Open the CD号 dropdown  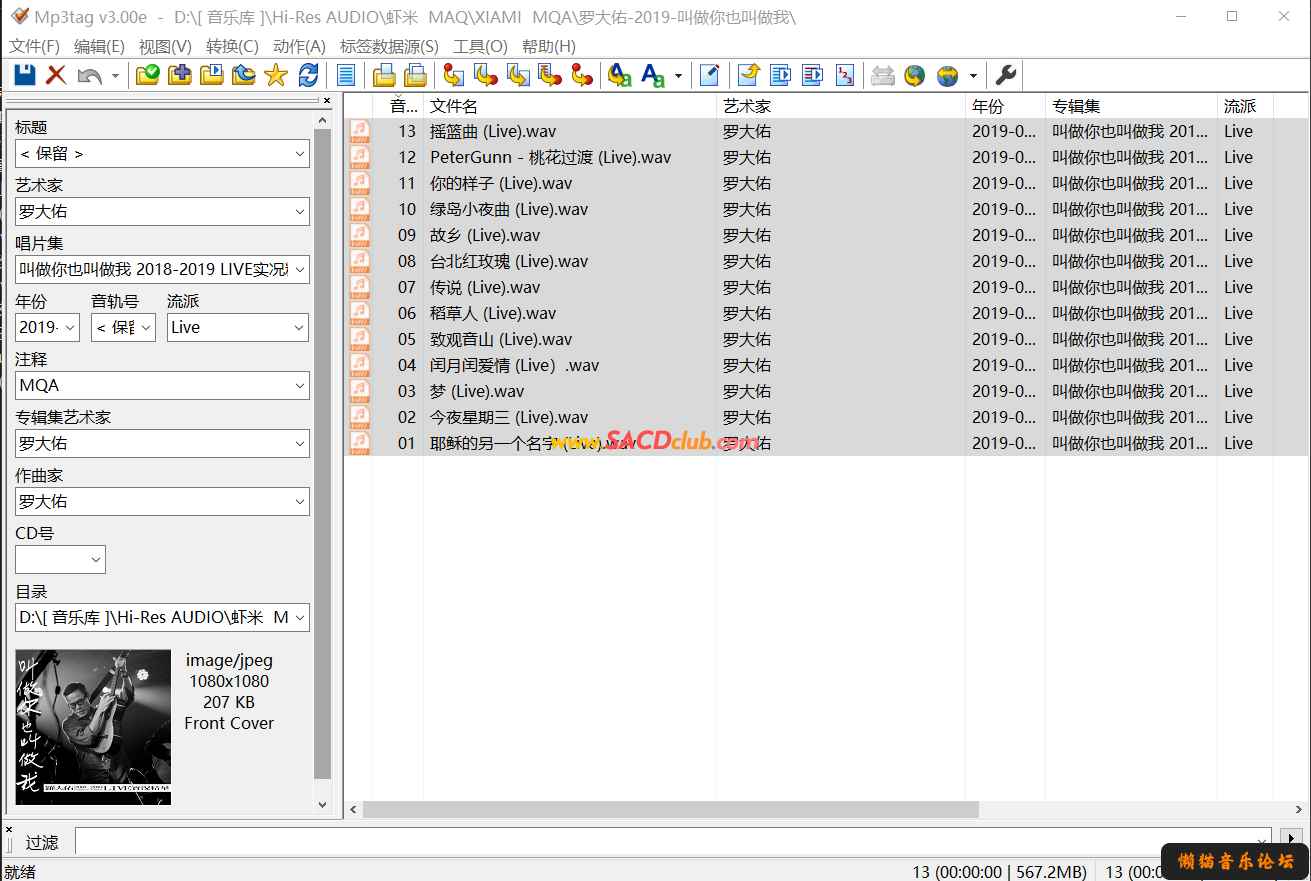click(96, 560)
